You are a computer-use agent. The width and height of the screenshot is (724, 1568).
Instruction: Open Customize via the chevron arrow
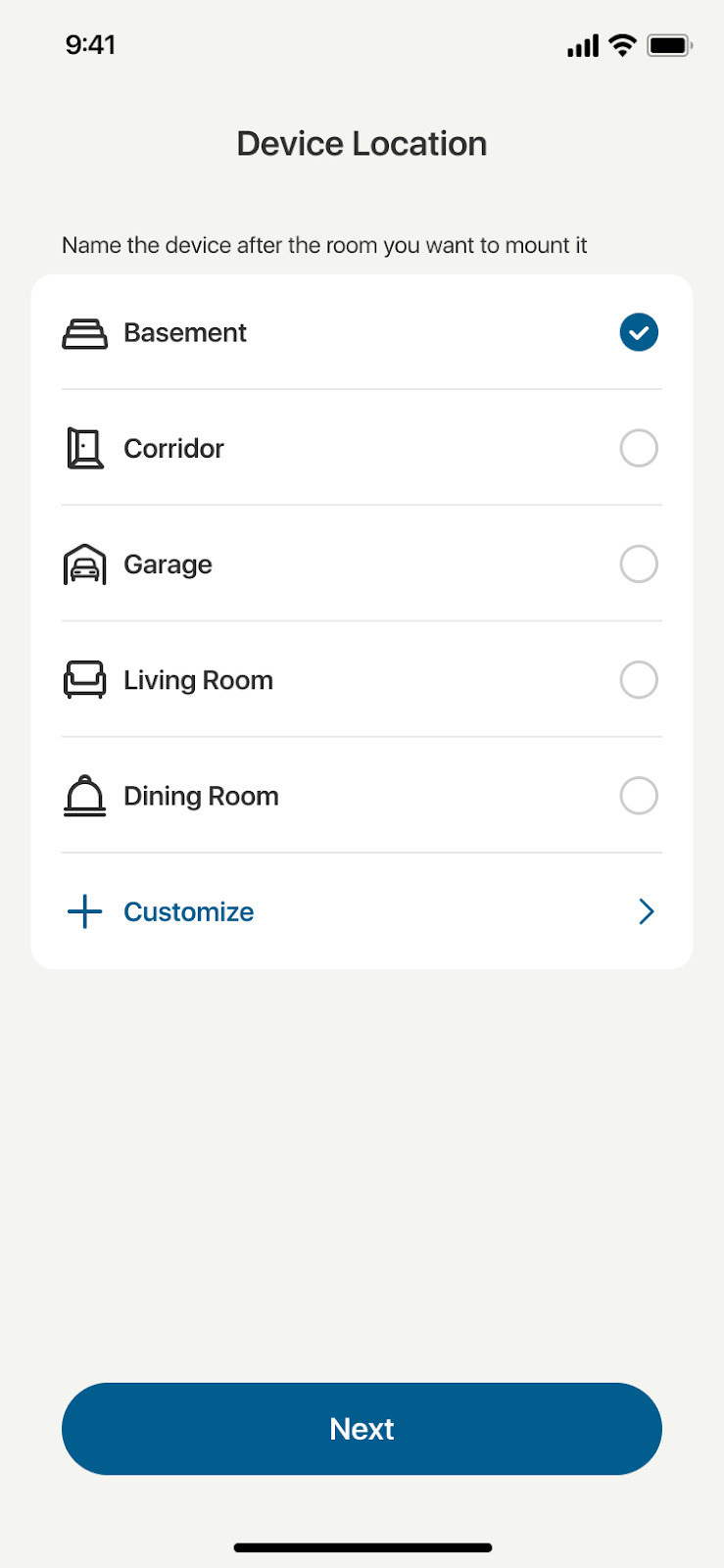(647, 911)
